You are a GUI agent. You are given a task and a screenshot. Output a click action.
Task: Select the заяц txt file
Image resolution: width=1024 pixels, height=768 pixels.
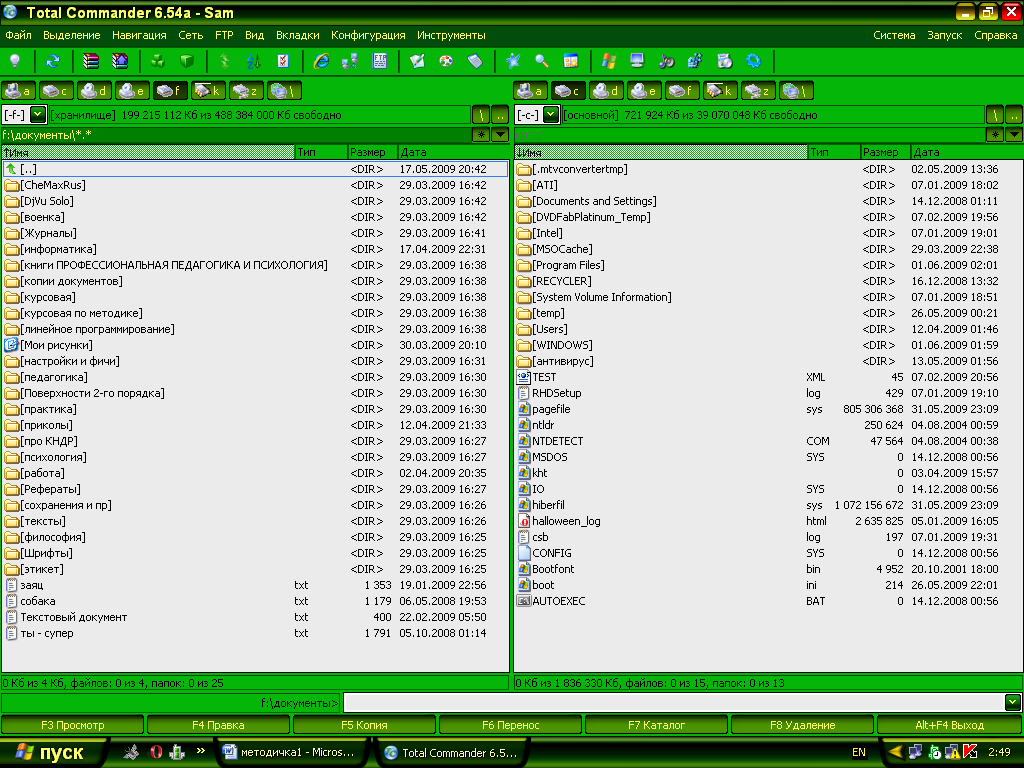(255, 585)
